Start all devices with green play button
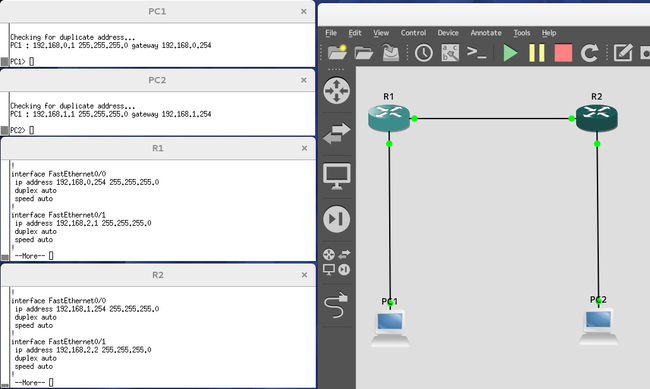Screen dimensions: 650x389 coord(510,53)
